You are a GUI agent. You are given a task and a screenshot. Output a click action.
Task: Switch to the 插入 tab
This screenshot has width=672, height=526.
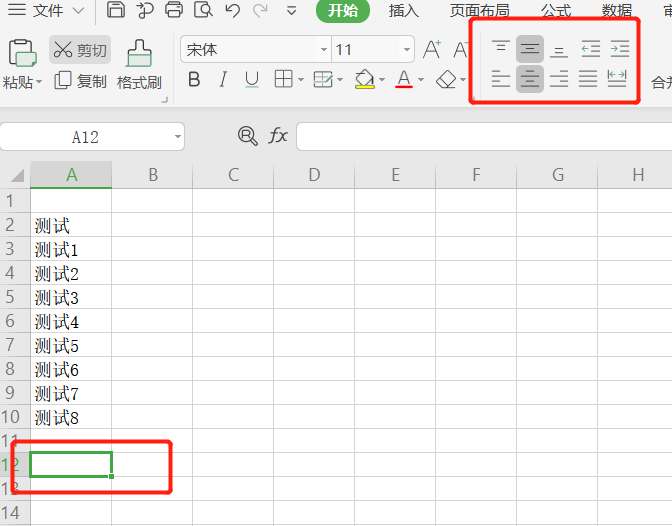click(x=403, y=10)
